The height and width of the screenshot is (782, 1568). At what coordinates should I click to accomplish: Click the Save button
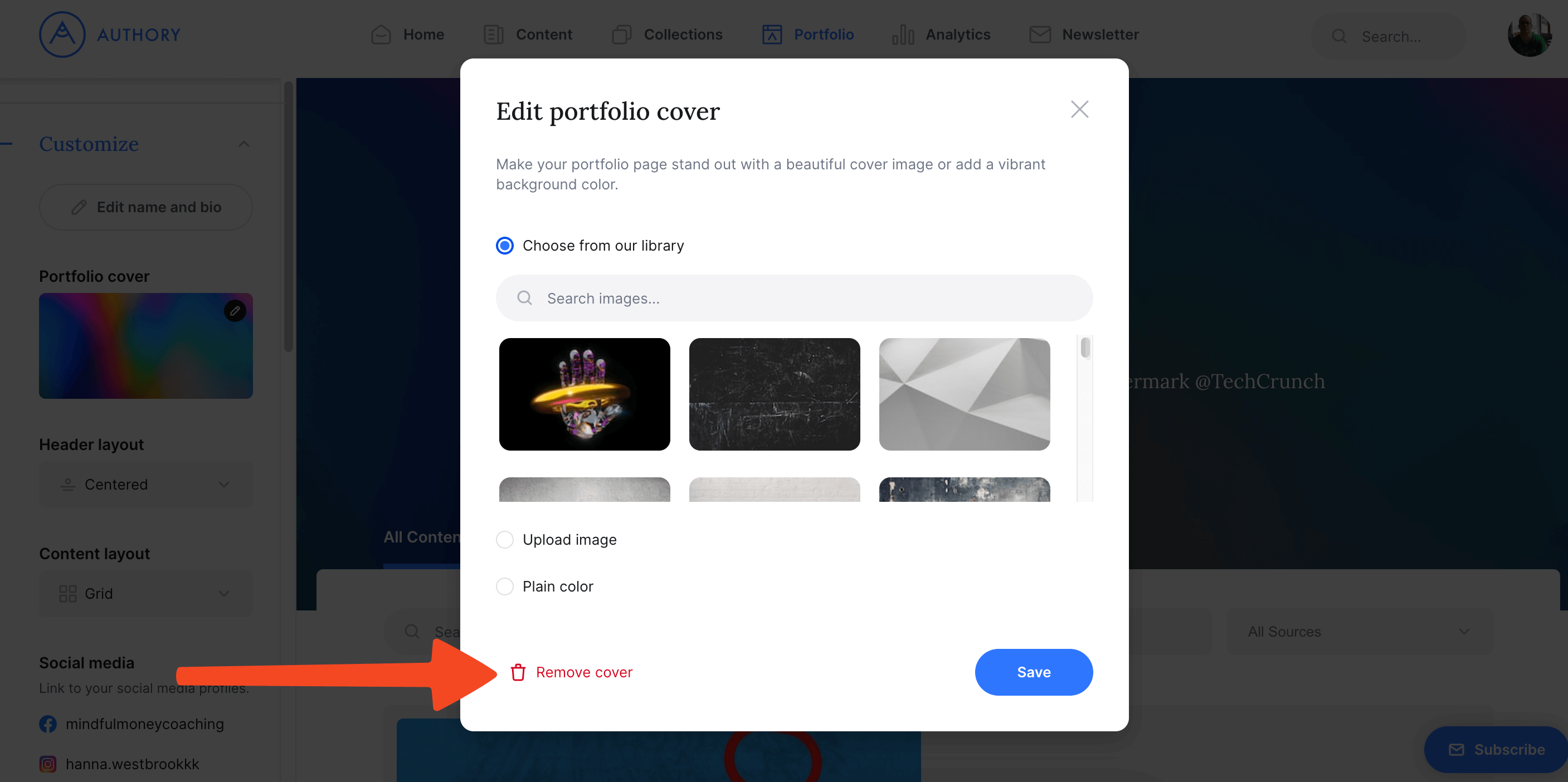click(x=1034, y=672)
